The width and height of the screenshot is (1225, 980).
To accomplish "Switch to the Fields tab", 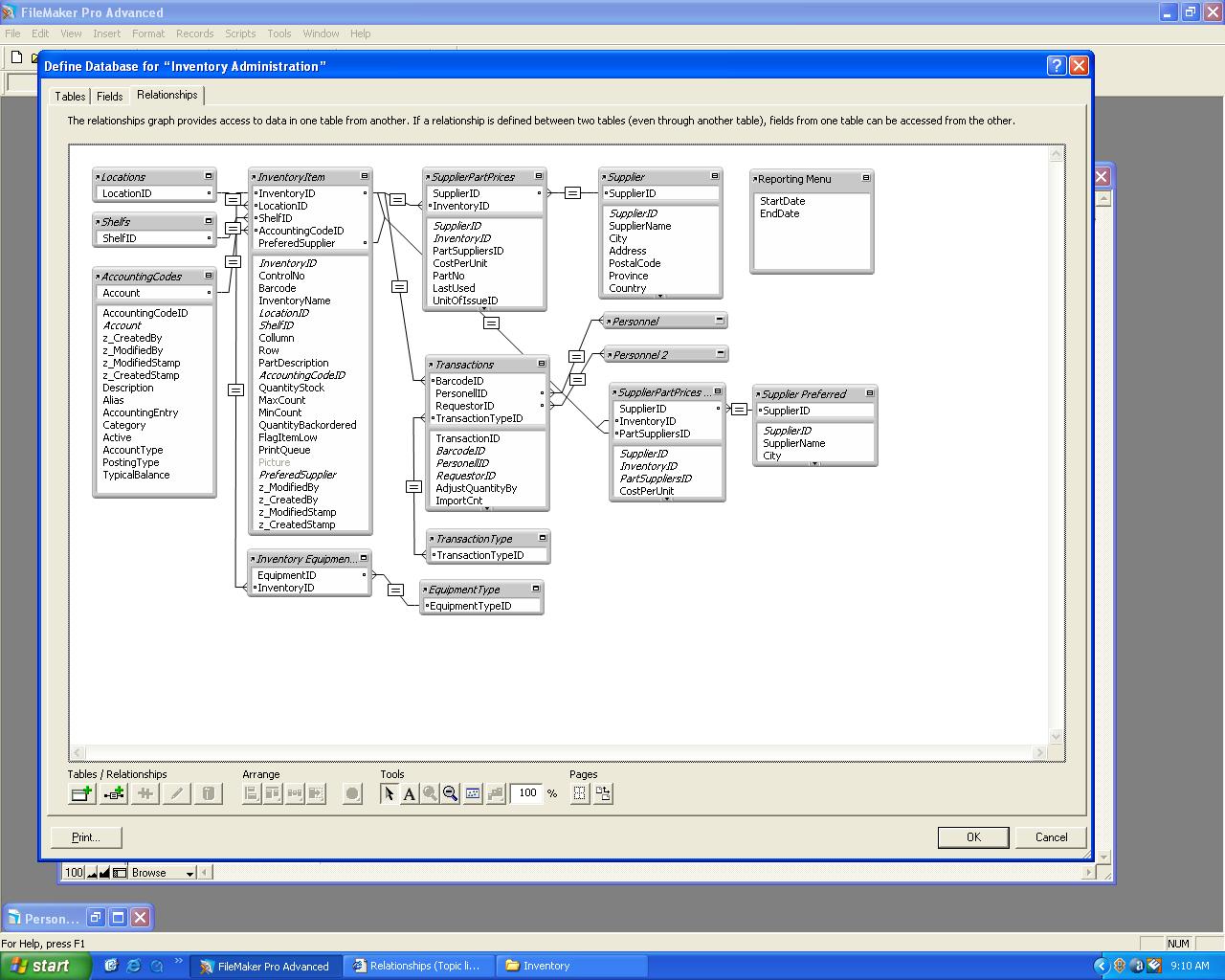I will [110, 97].
